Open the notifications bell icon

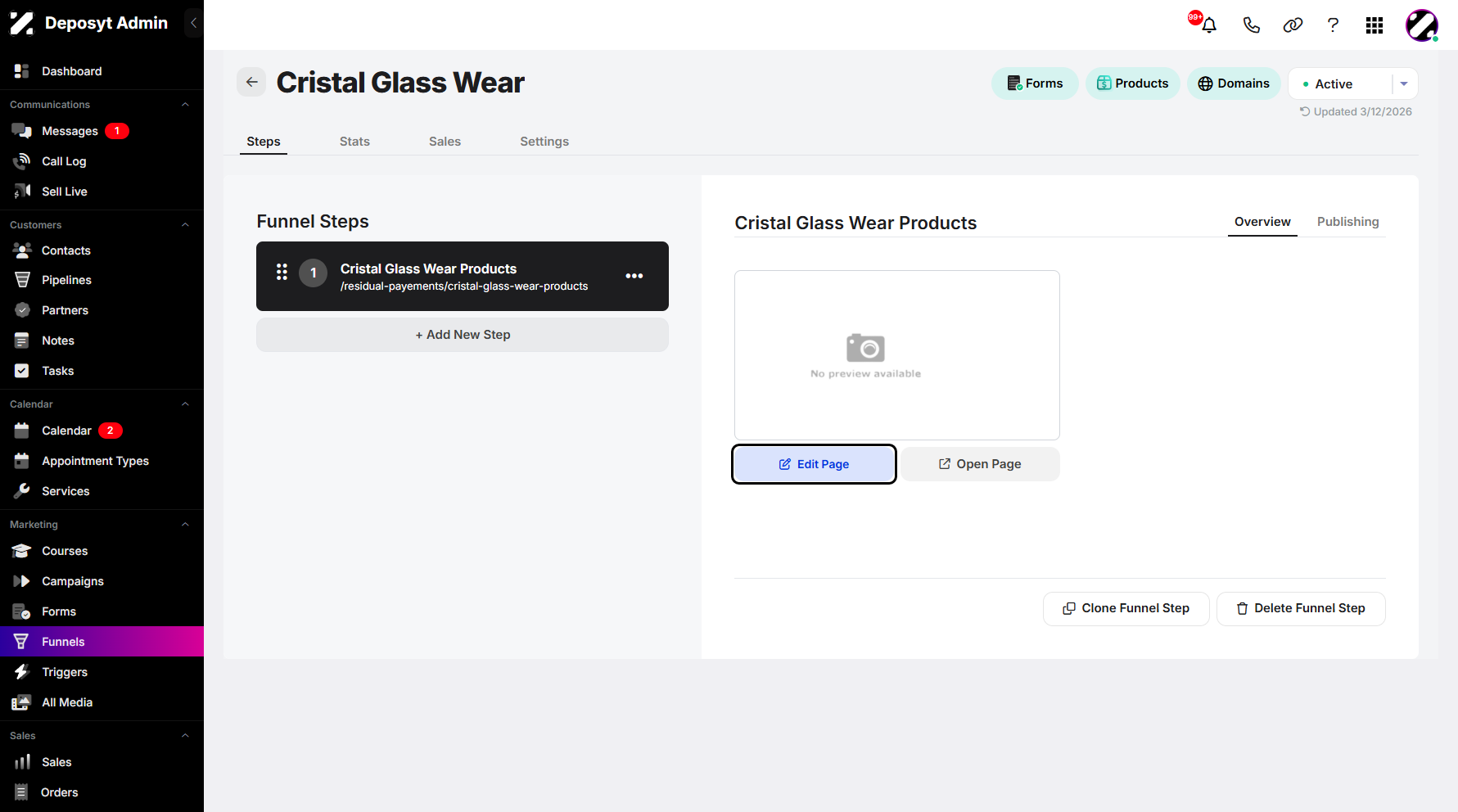(1208, 25)
